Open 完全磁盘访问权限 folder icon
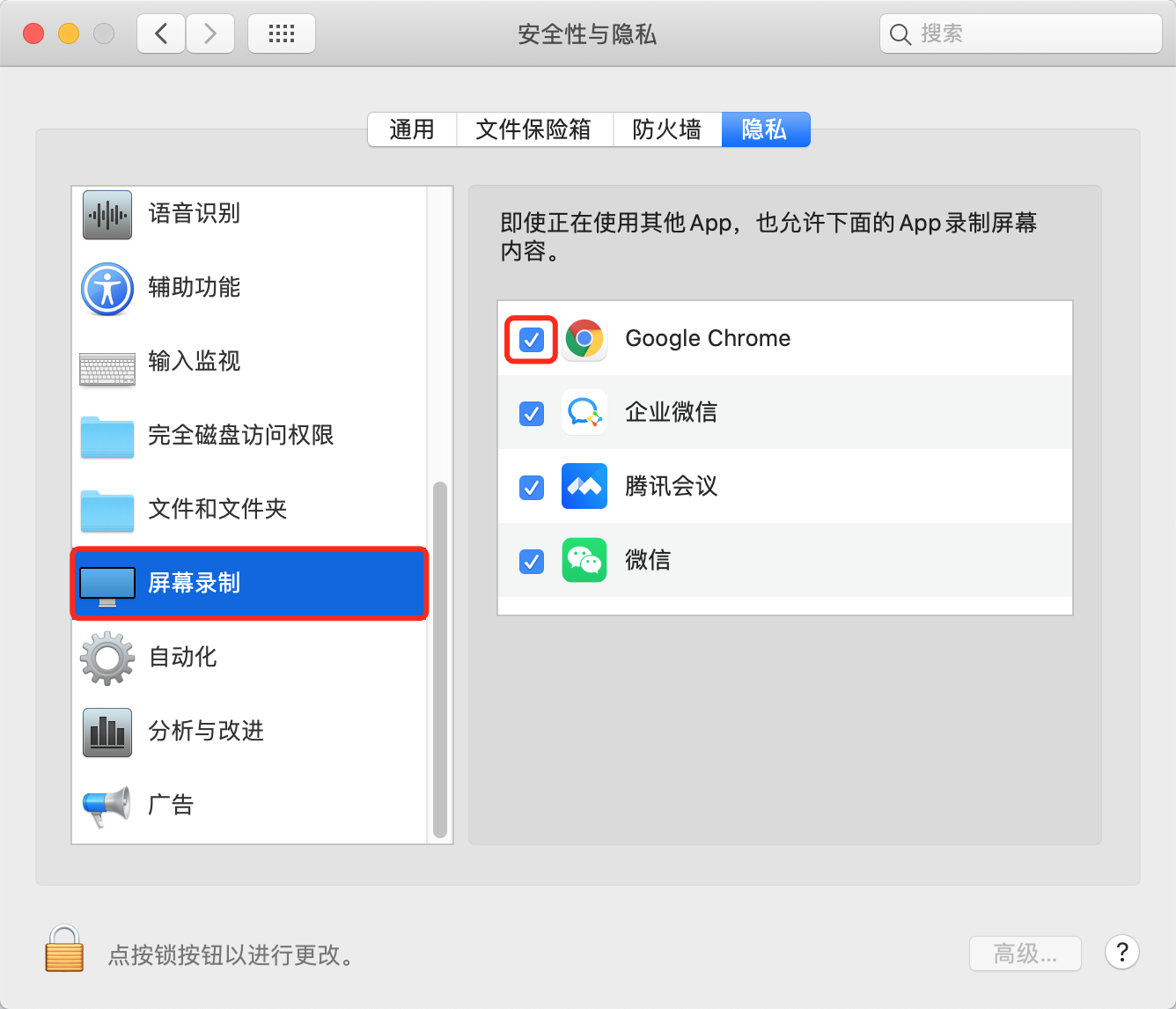Screen dimensions: 1176x1009 [107, 436]
